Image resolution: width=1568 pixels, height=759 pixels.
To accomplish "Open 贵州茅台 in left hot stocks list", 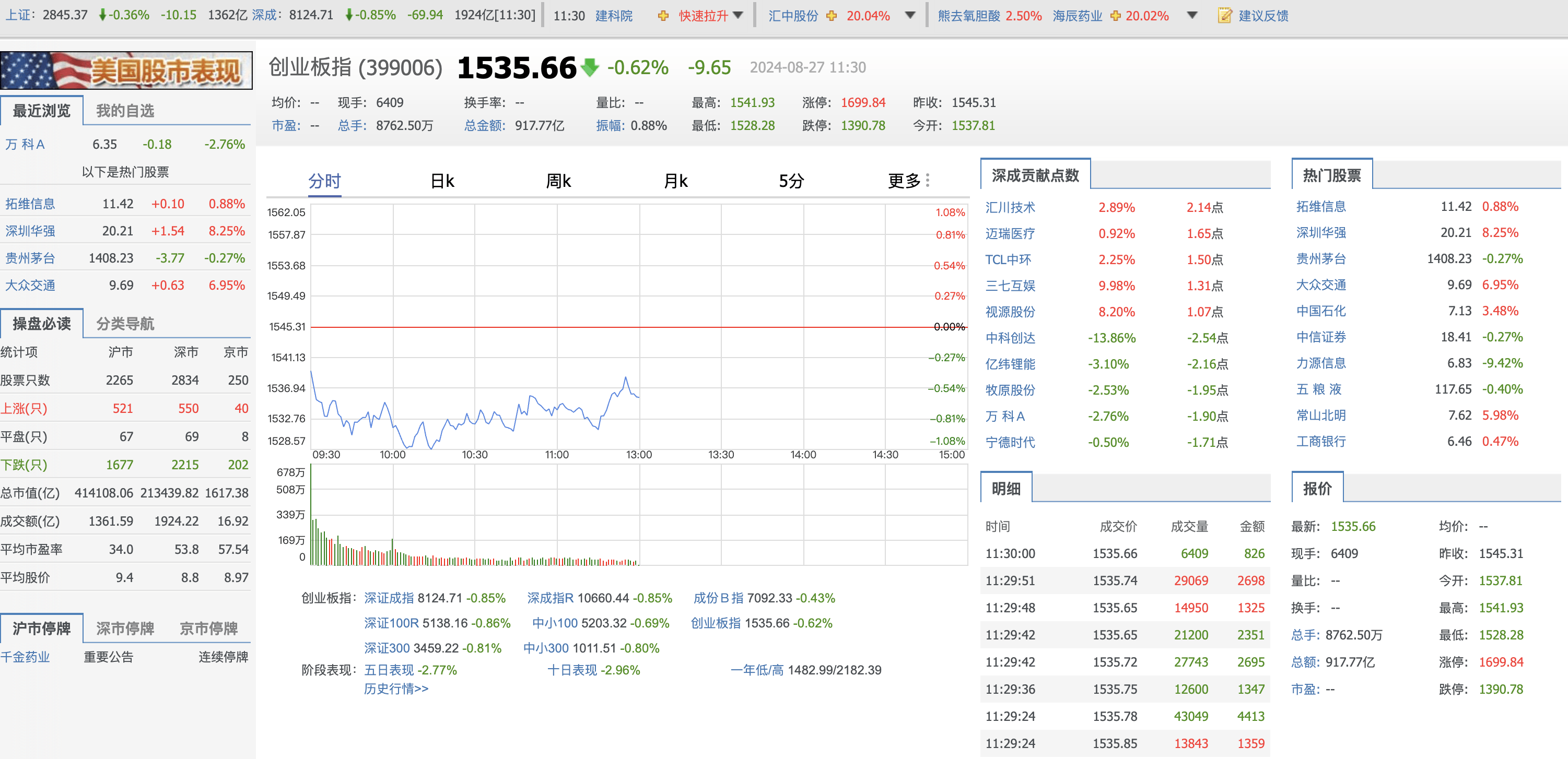I will [x=30, y=258].
